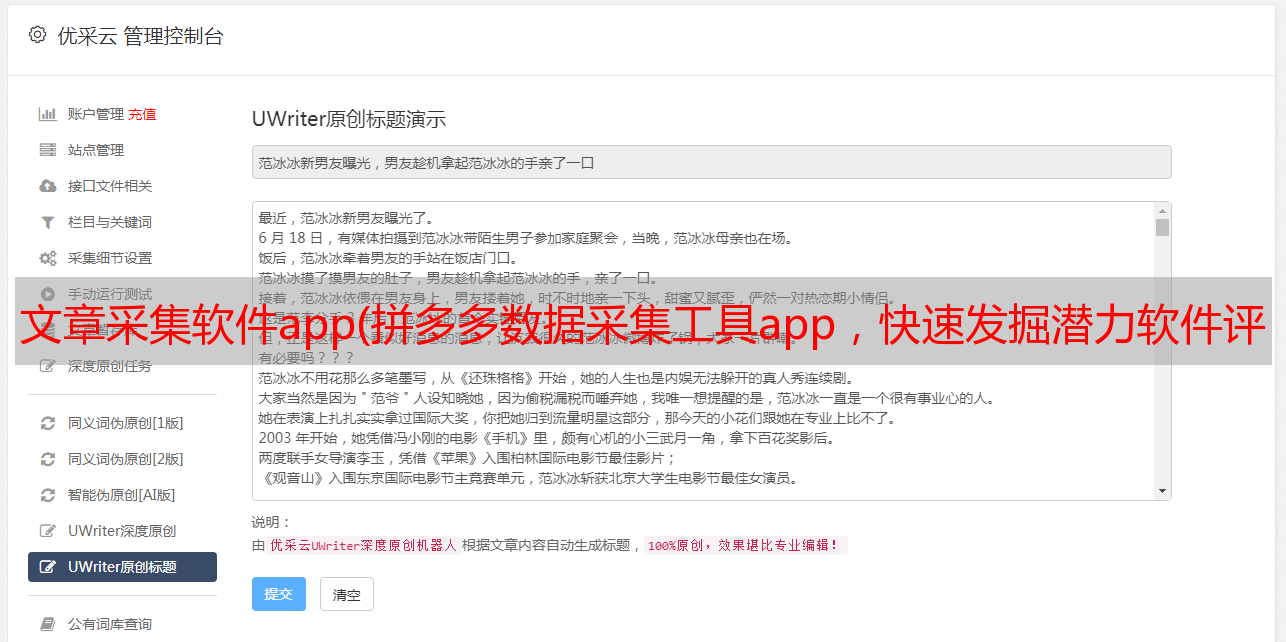This screenshot has height=642, width=1286.
Task: Click the book icon for 公有词库查询
Action: [47, 624]
